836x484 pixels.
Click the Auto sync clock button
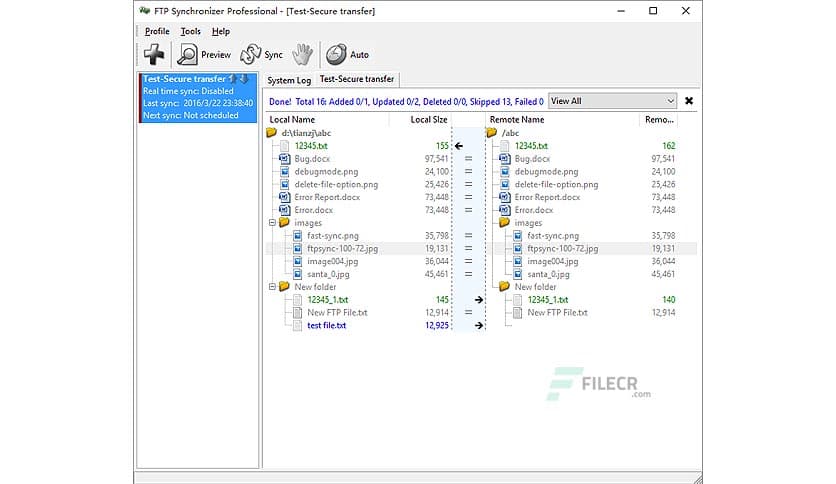coord(348,54)
